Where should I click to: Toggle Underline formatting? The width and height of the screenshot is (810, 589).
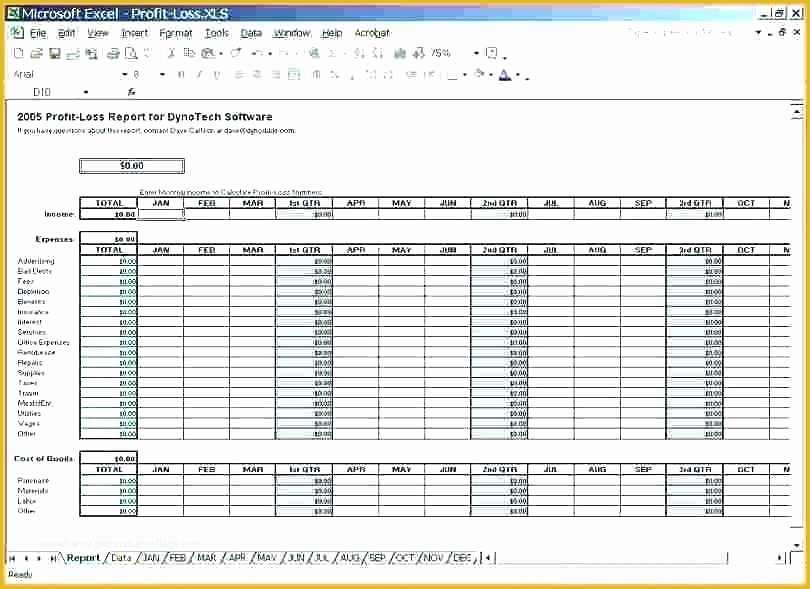[217, 75]
